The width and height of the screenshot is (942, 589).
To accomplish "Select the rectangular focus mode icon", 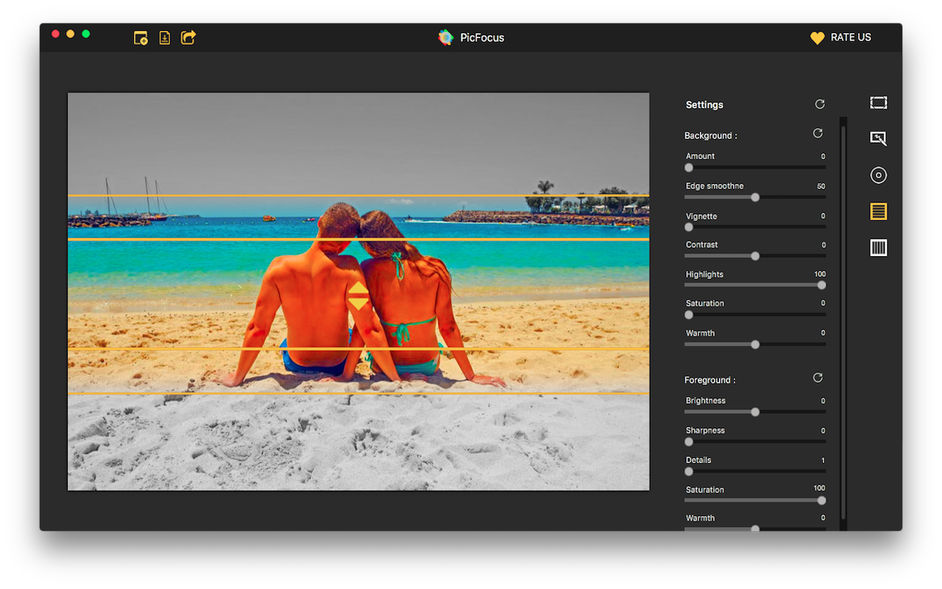I will pyautogui.click(x=878, y=103).
